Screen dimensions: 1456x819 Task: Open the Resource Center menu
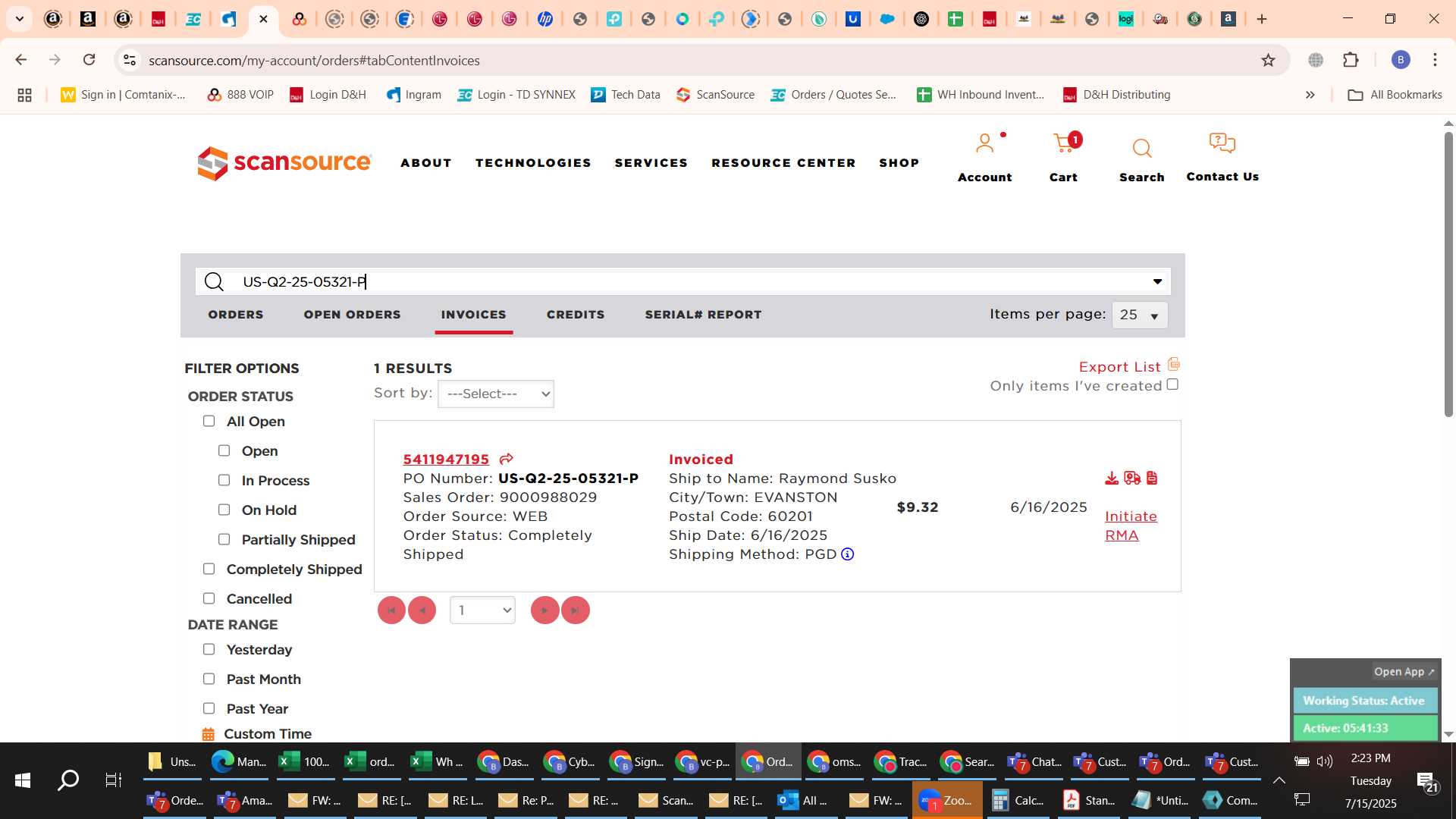click(783, 163)
